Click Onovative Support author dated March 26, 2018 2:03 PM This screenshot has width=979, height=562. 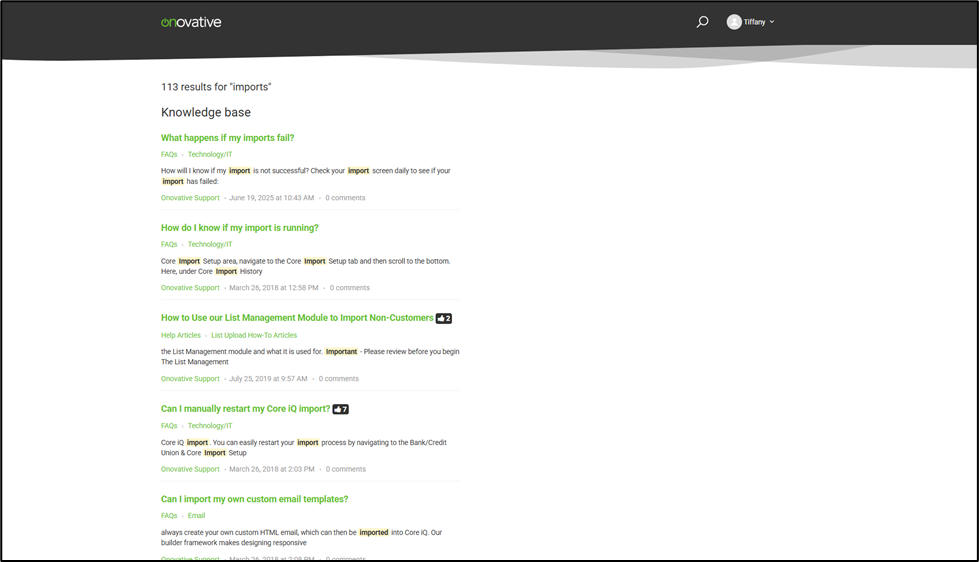pyautogui.click(x=190, y=470)
